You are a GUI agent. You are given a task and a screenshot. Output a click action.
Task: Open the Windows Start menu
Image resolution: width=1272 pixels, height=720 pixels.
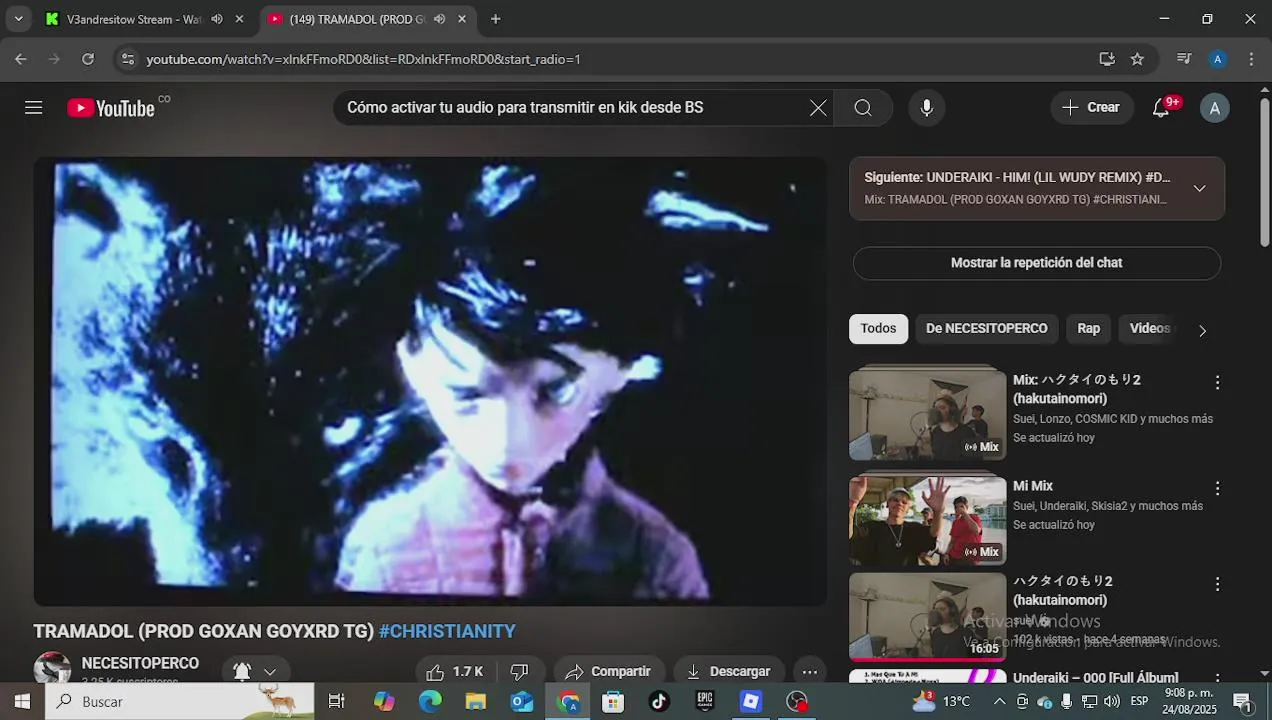tap(22, 701)
